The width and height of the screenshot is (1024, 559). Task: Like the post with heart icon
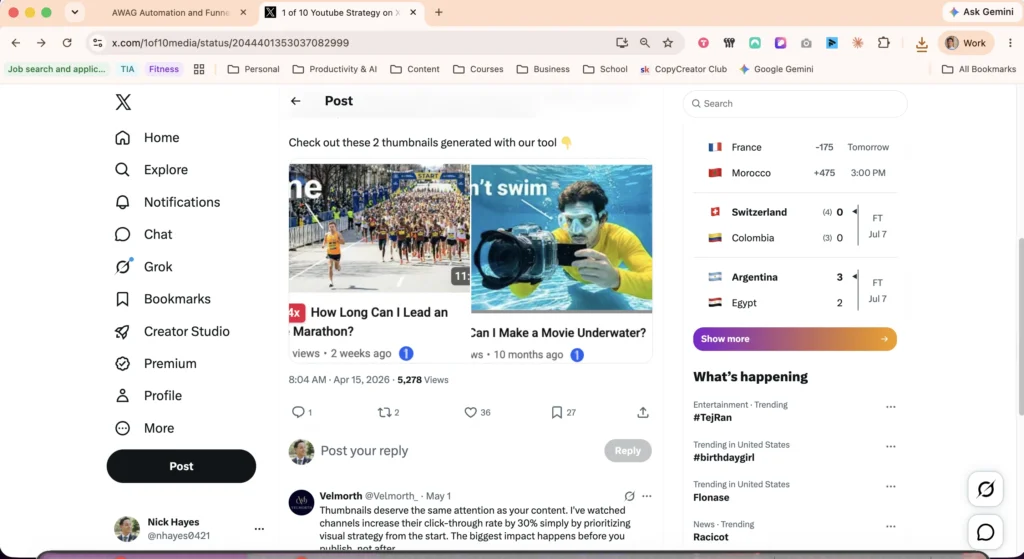pyautogui.click(x=470, y=412)
